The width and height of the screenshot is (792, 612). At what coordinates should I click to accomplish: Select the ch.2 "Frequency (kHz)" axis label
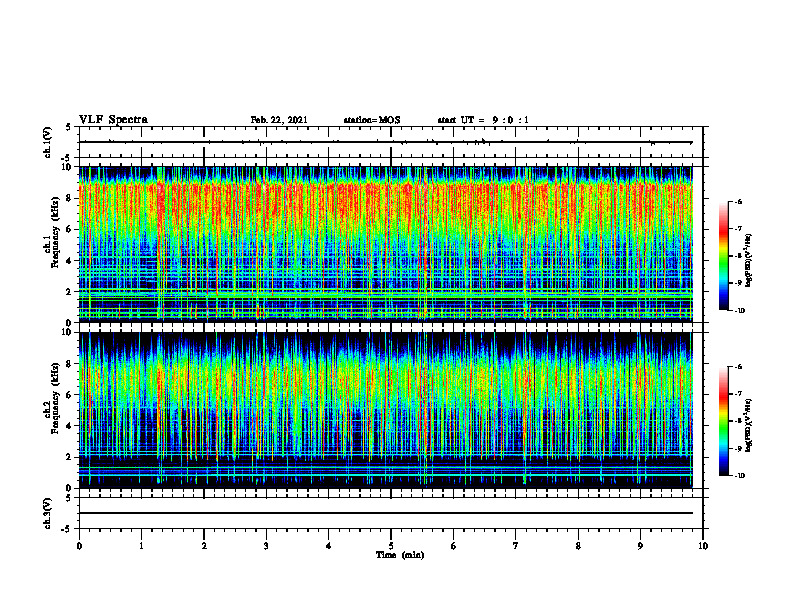tap(56, 398)
